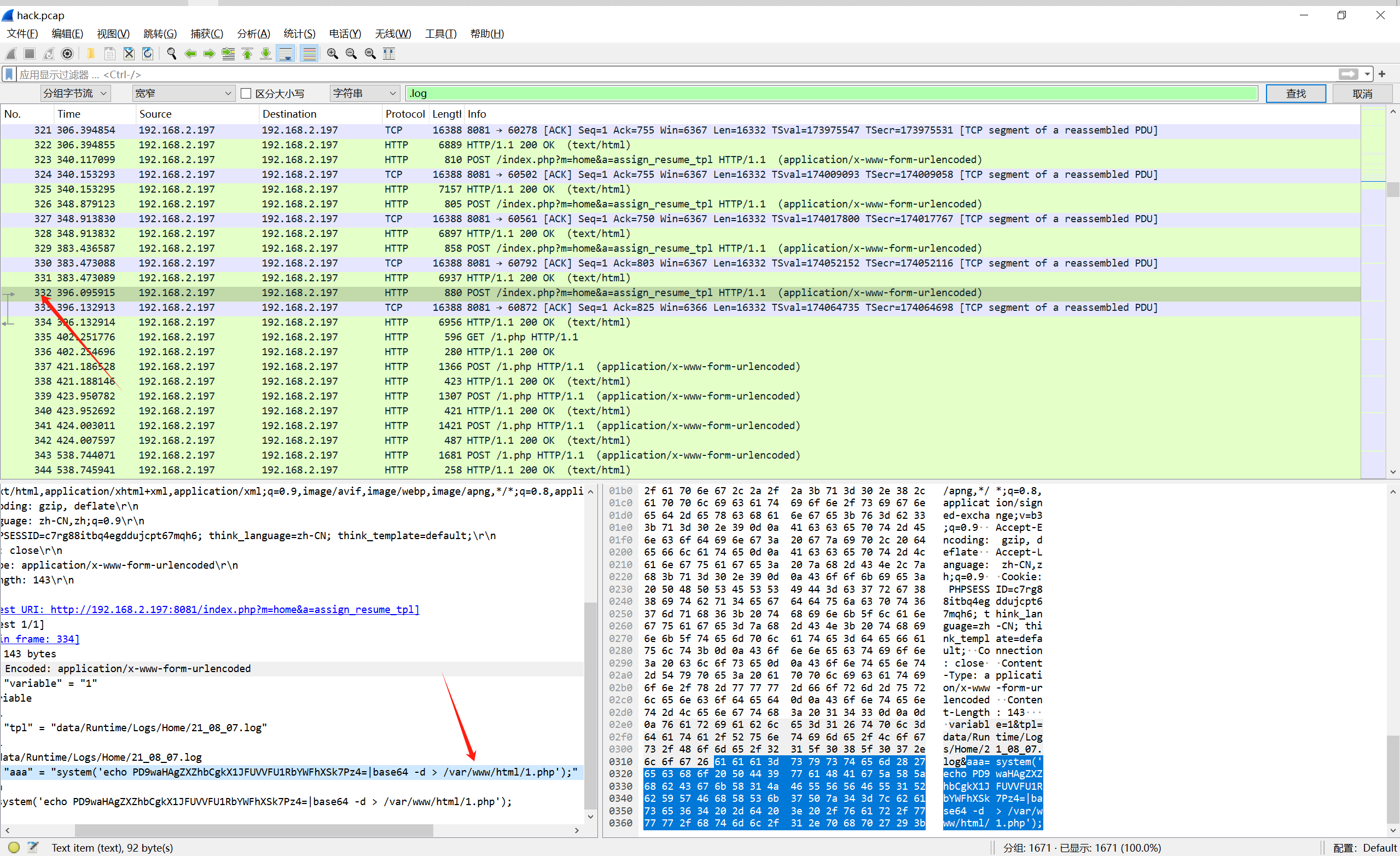Open the 统计(S) menu
Screen dimensions: 1400x856
(x=299, y=33)
